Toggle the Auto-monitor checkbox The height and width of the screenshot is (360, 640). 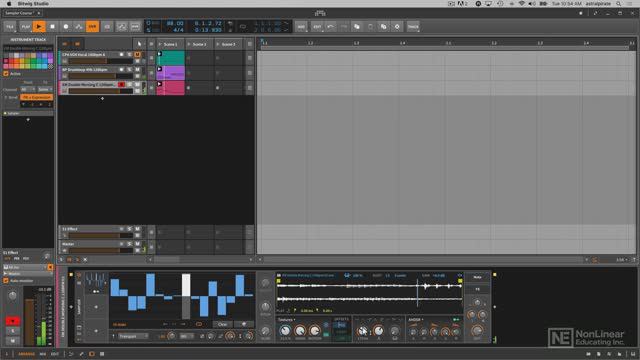point(6,281)
